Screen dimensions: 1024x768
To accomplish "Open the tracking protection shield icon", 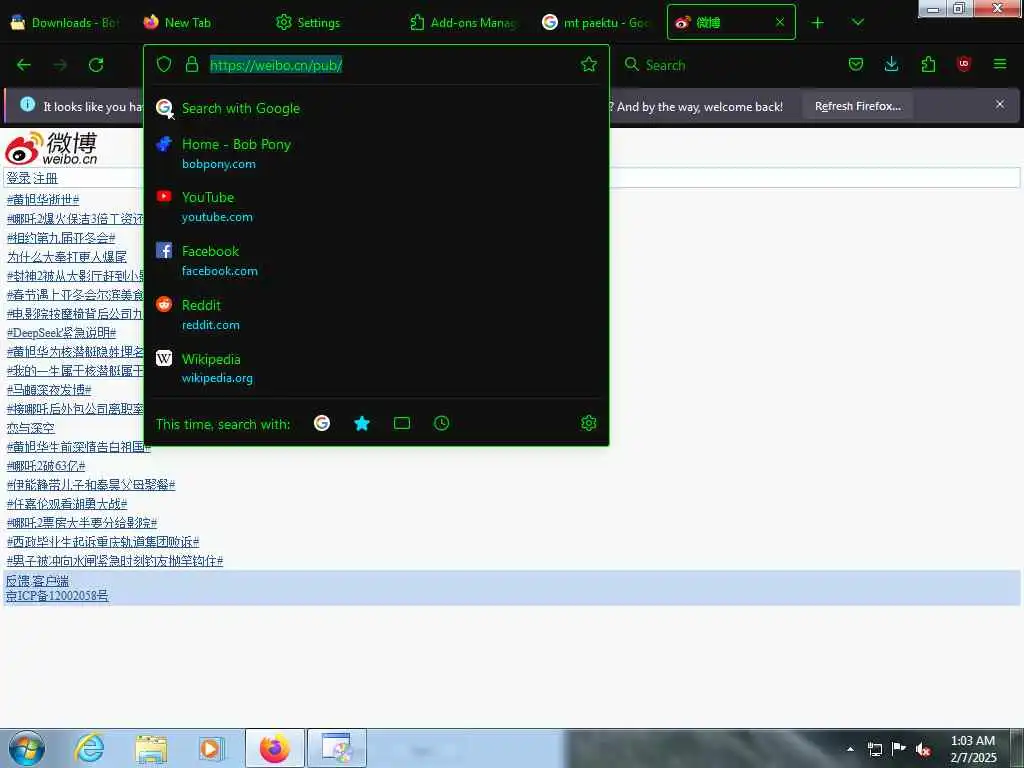I will point(164,64).
